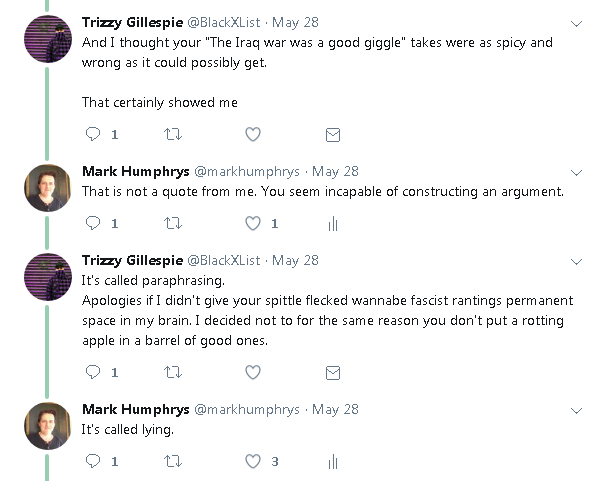Open the chevron menu on 'It's called lying' tweet
The height and width of the screenshot is (481, 613).
pos(576,409)
